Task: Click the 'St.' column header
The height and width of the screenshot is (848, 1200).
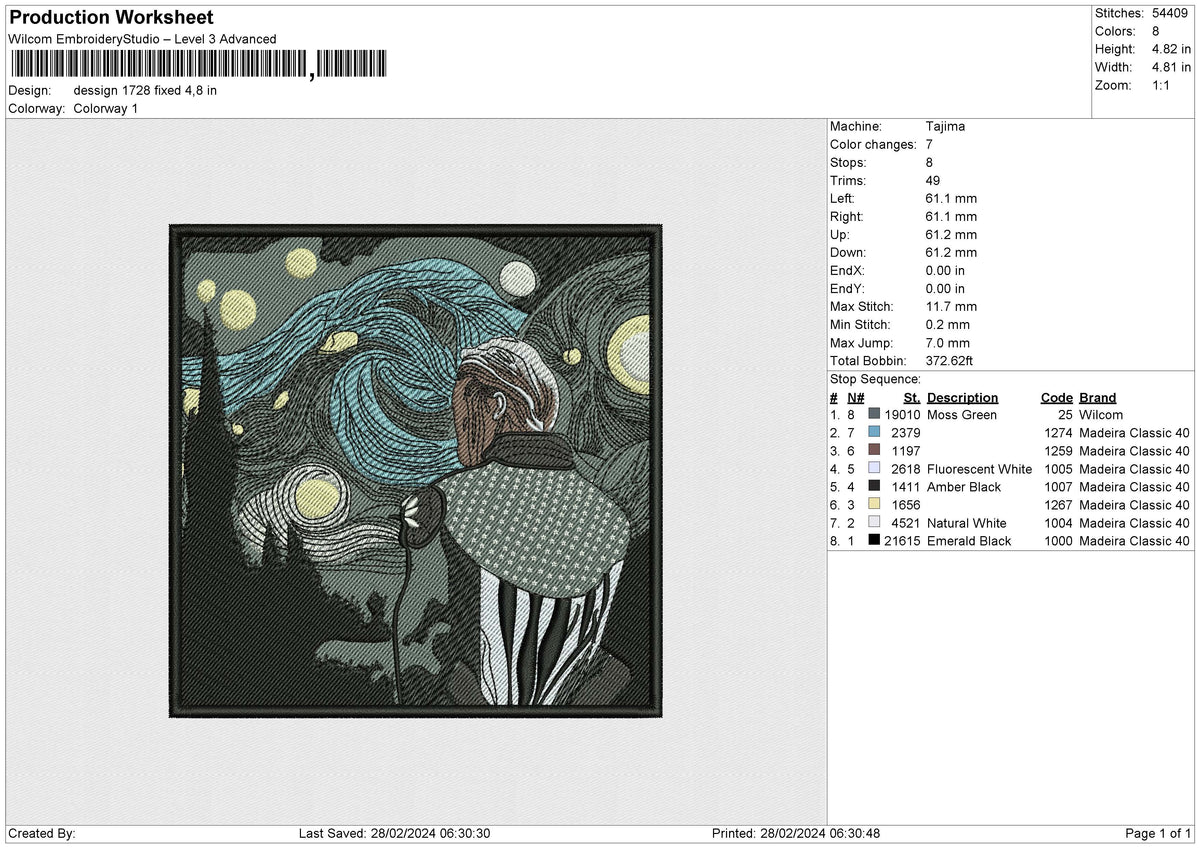Action: coord(912,398)
